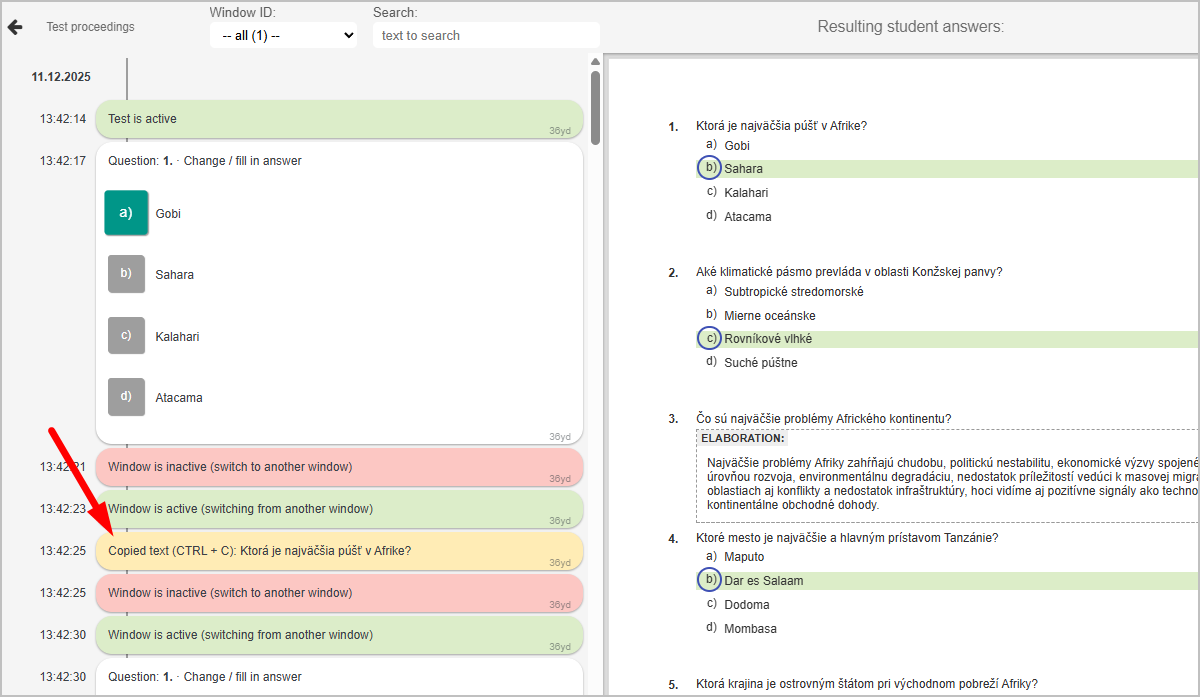Click 'Window is active' entry at 13:42:23
Viewport: 1200px width, 697px height.
click(339, 509)
